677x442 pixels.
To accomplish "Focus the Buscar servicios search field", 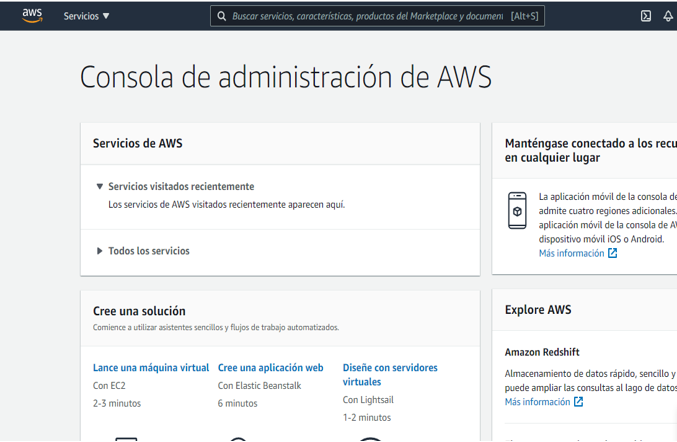I will [377, 16].
